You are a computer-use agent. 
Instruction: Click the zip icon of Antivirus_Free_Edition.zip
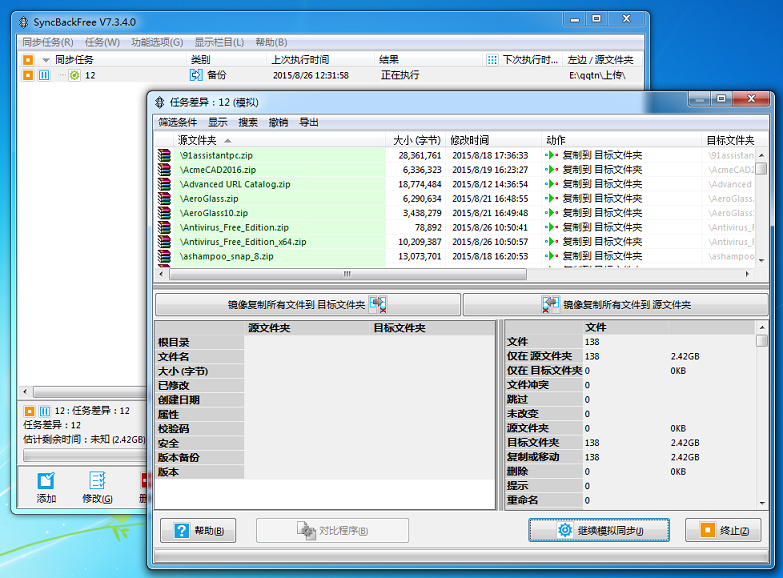tap(164, 227)
